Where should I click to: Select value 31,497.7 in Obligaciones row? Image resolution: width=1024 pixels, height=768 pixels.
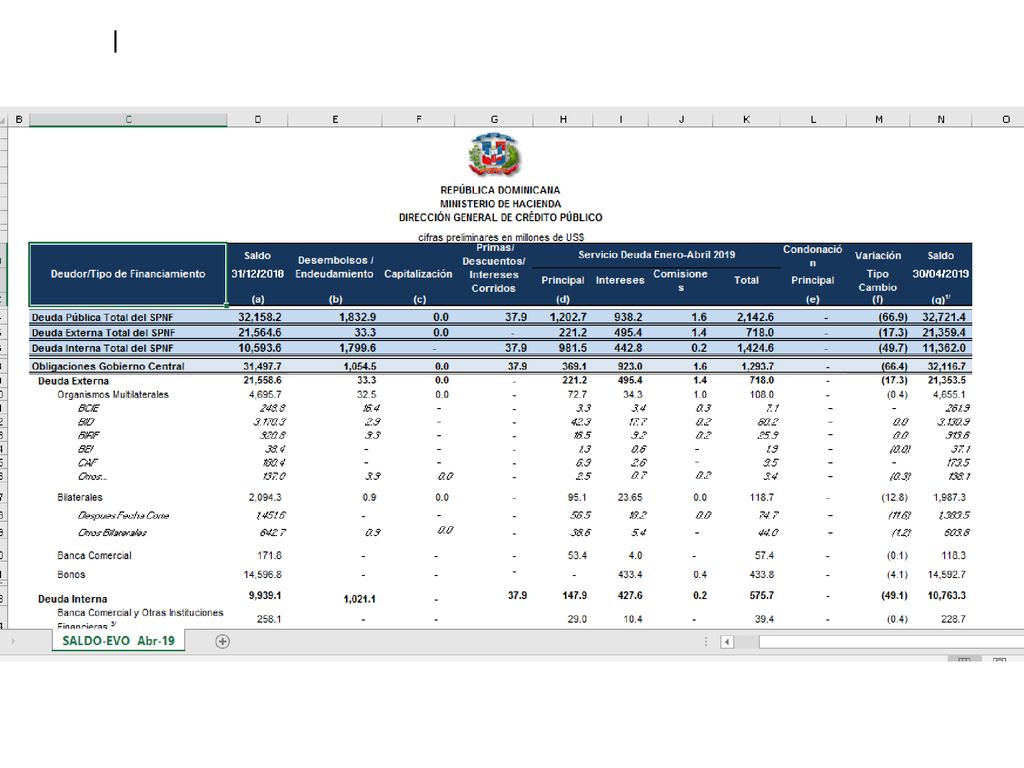point(263,366)
